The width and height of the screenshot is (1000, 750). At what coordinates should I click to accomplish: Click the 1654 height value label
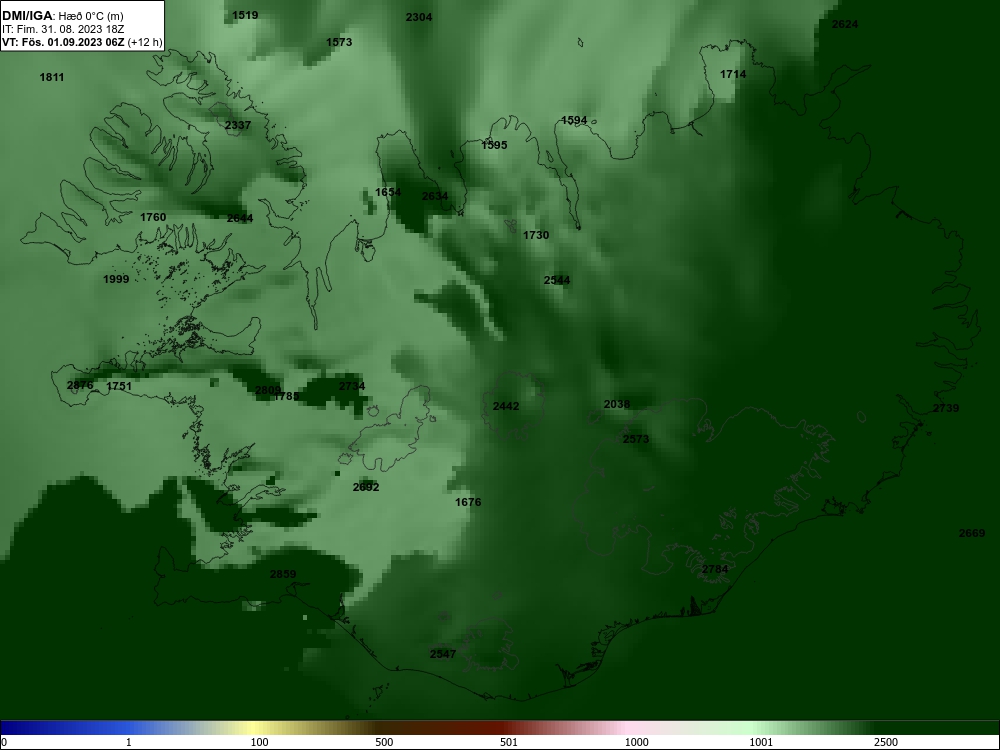pos(388,192)
